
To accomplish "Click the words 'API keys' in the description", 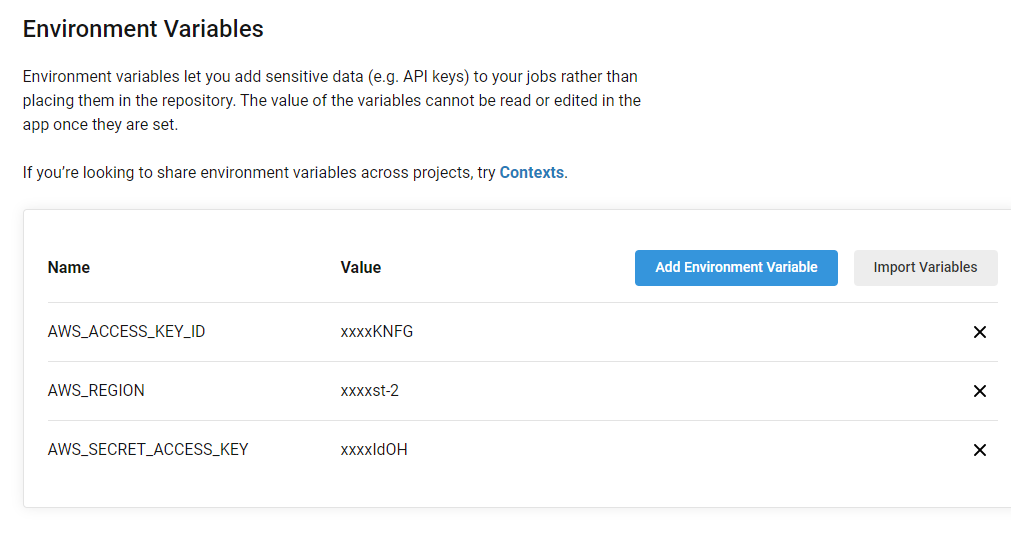I will click(435, 77).
